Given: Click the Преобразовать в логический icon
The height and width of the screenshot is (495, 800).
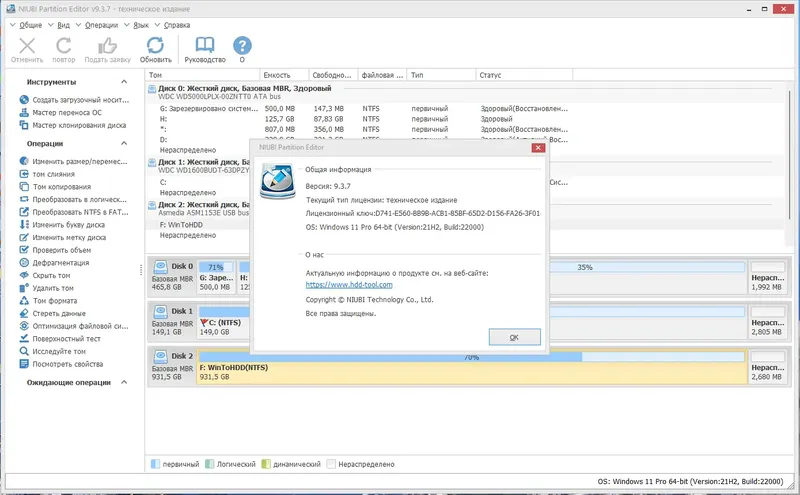Looking at the screenshot, I should [24, 199].
